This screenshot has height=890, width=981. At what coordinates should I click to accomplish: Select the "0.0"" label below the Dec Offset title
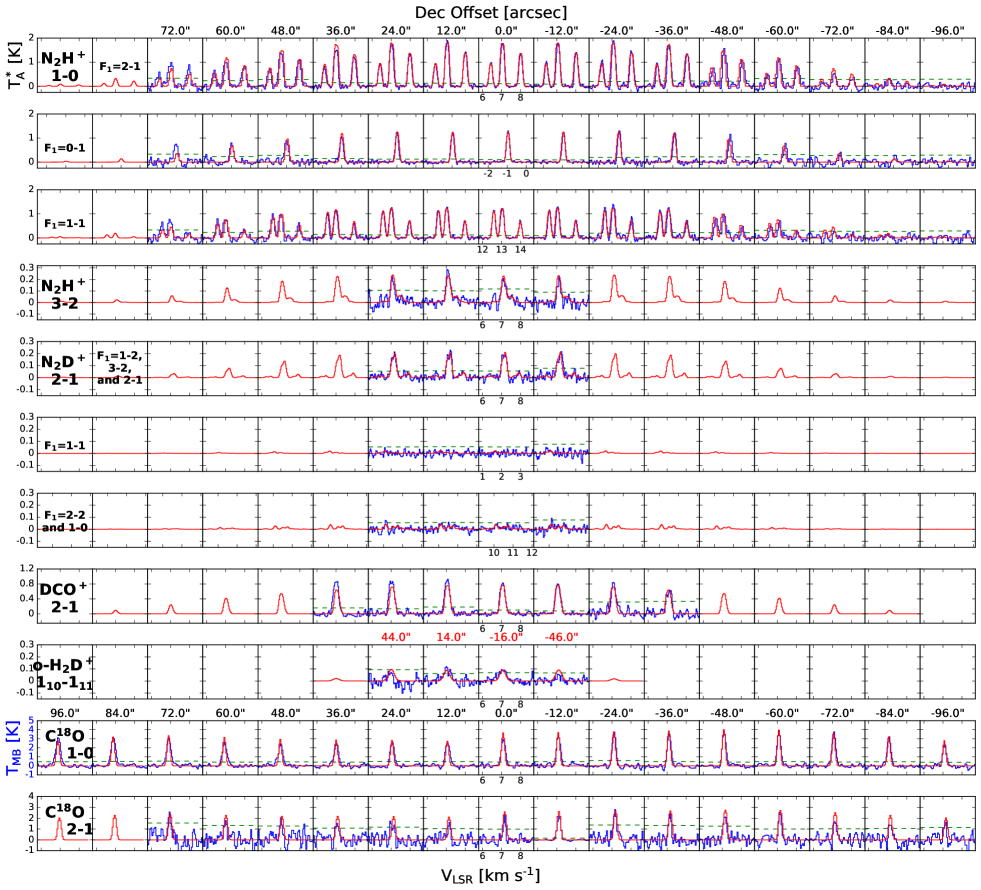[x=506, y=31]
